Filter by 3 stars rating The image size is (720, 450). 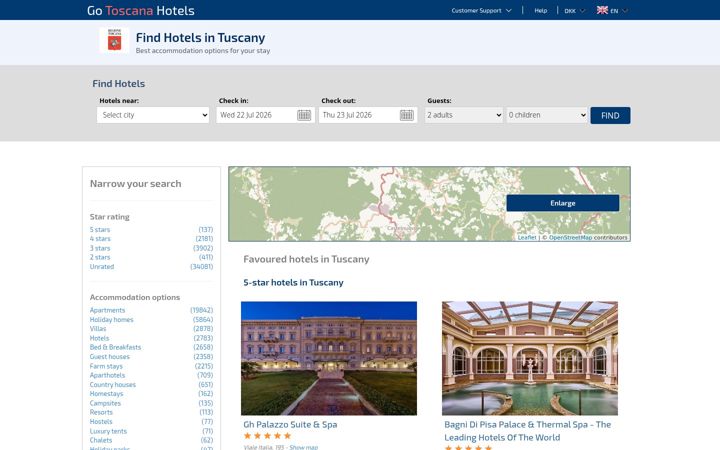(100, 248)
